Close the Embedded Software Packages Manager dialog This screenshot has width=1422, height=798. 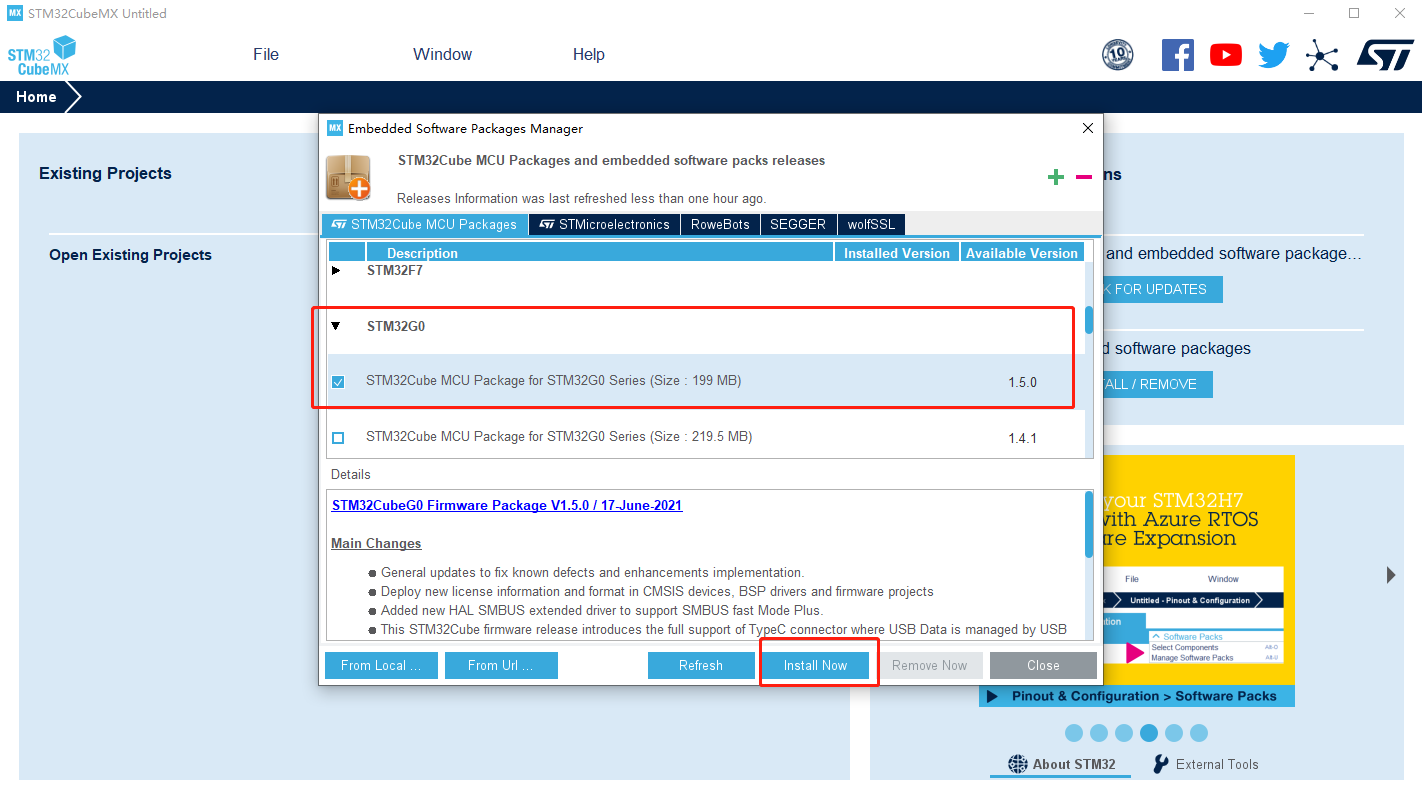click(x=1088, y=128)
